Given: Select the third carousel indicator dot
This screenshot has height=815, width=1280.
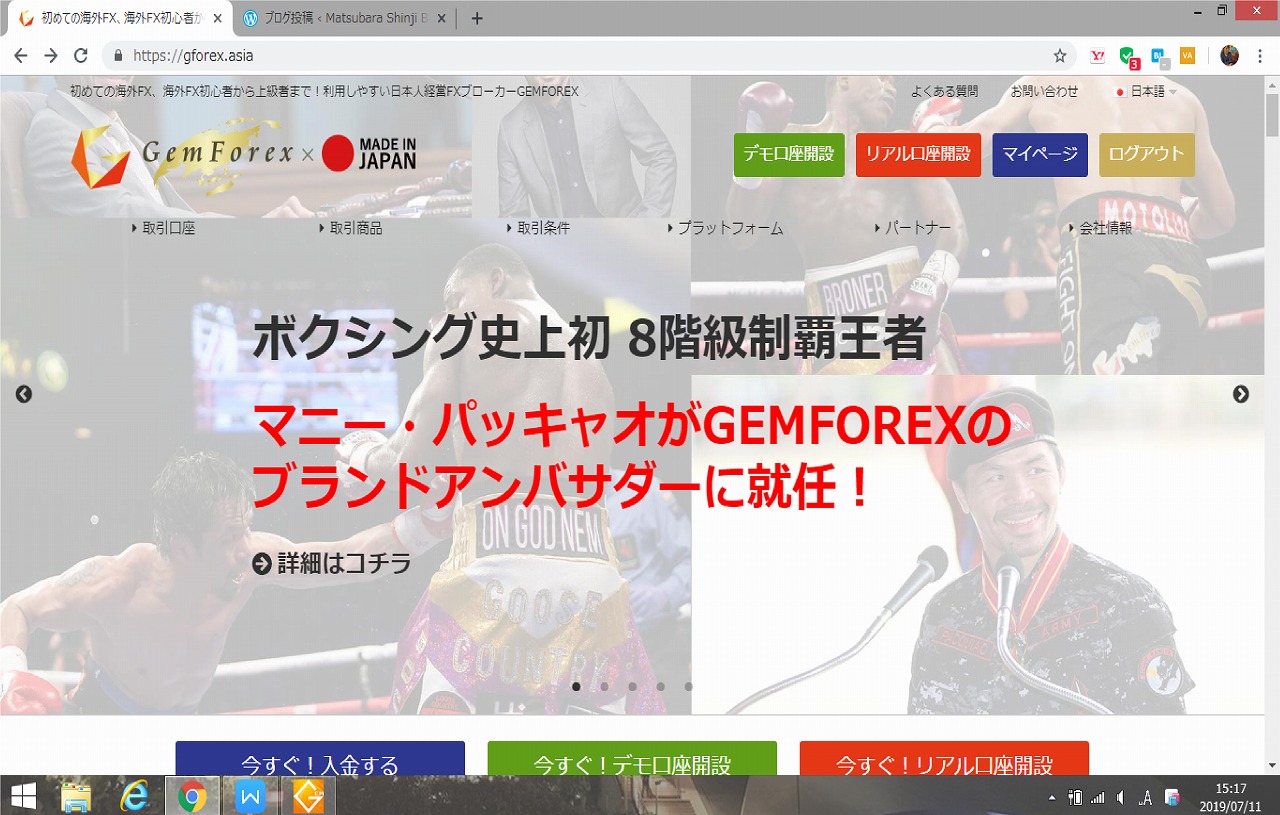Looking at the screenshot, I should coord(632,687).
